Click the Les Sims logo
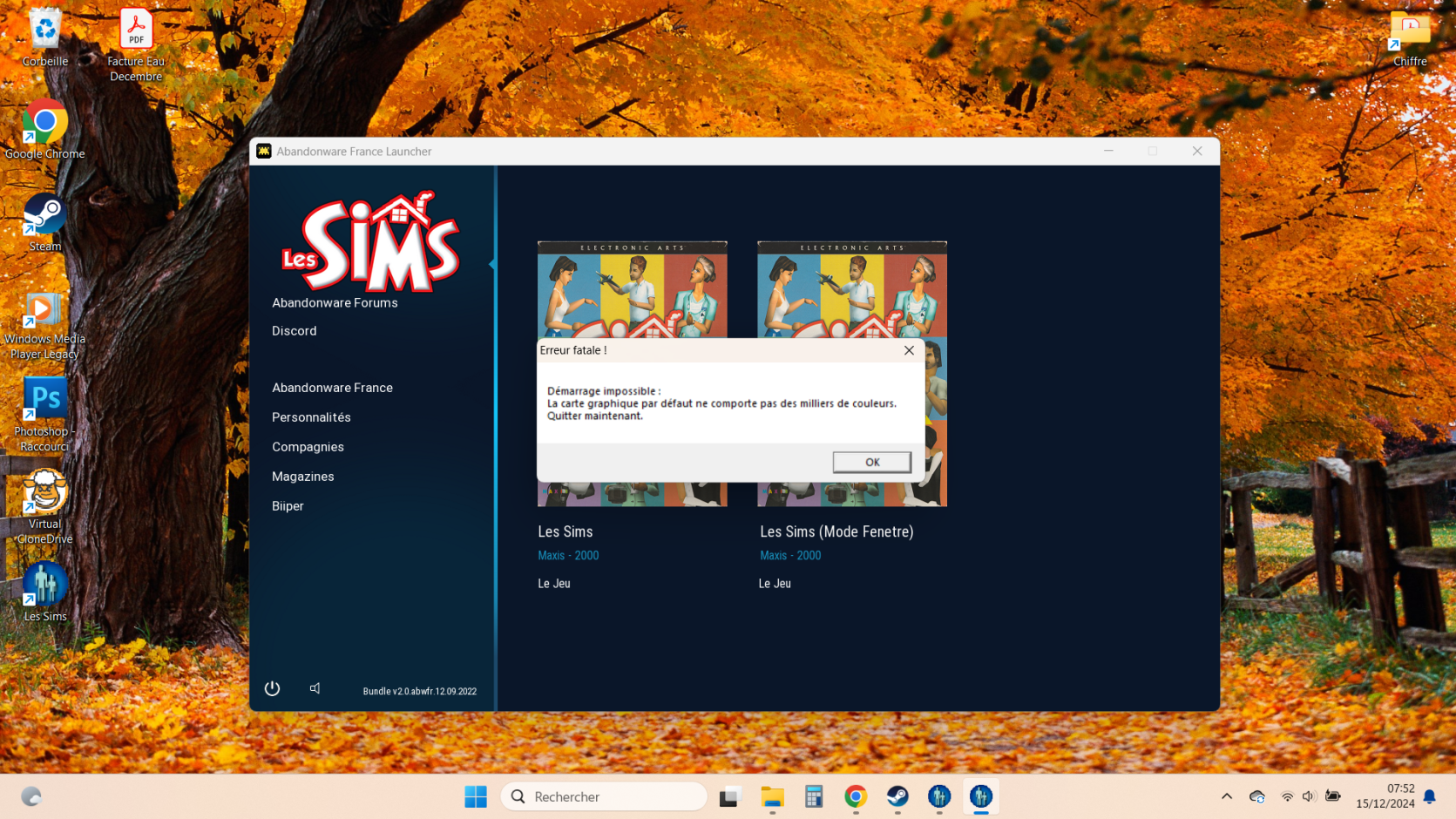The image size is (1456, 819). 370,242
